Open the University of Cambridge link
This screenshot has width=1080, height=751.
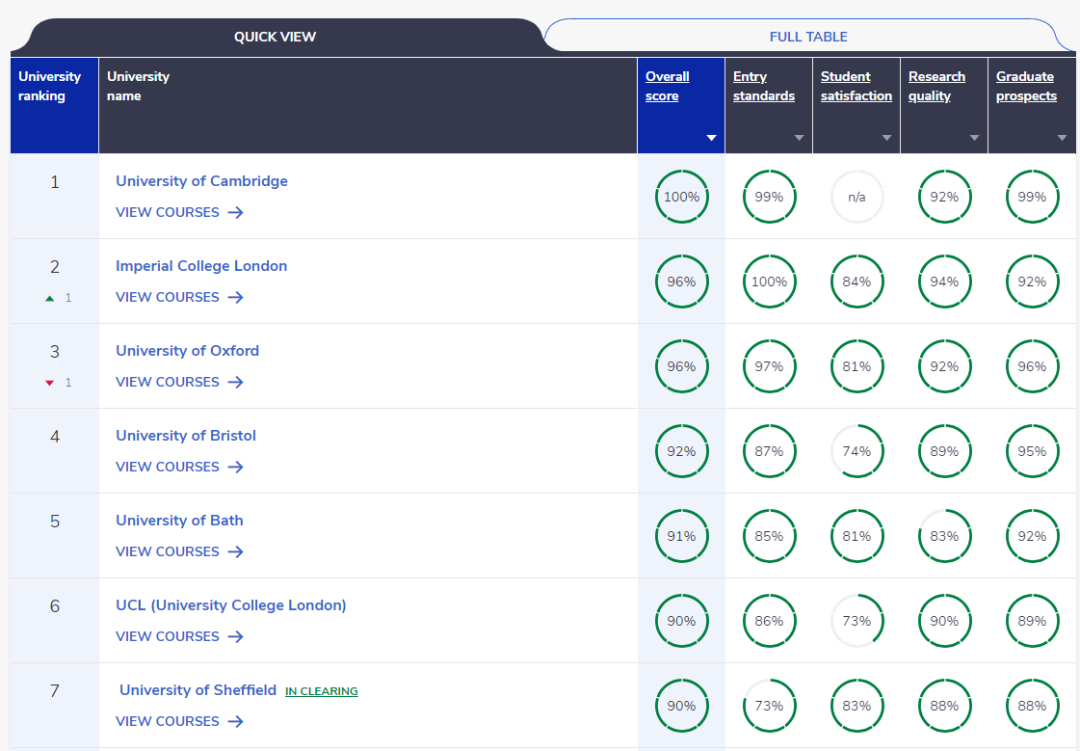click(x=201, y=181)
